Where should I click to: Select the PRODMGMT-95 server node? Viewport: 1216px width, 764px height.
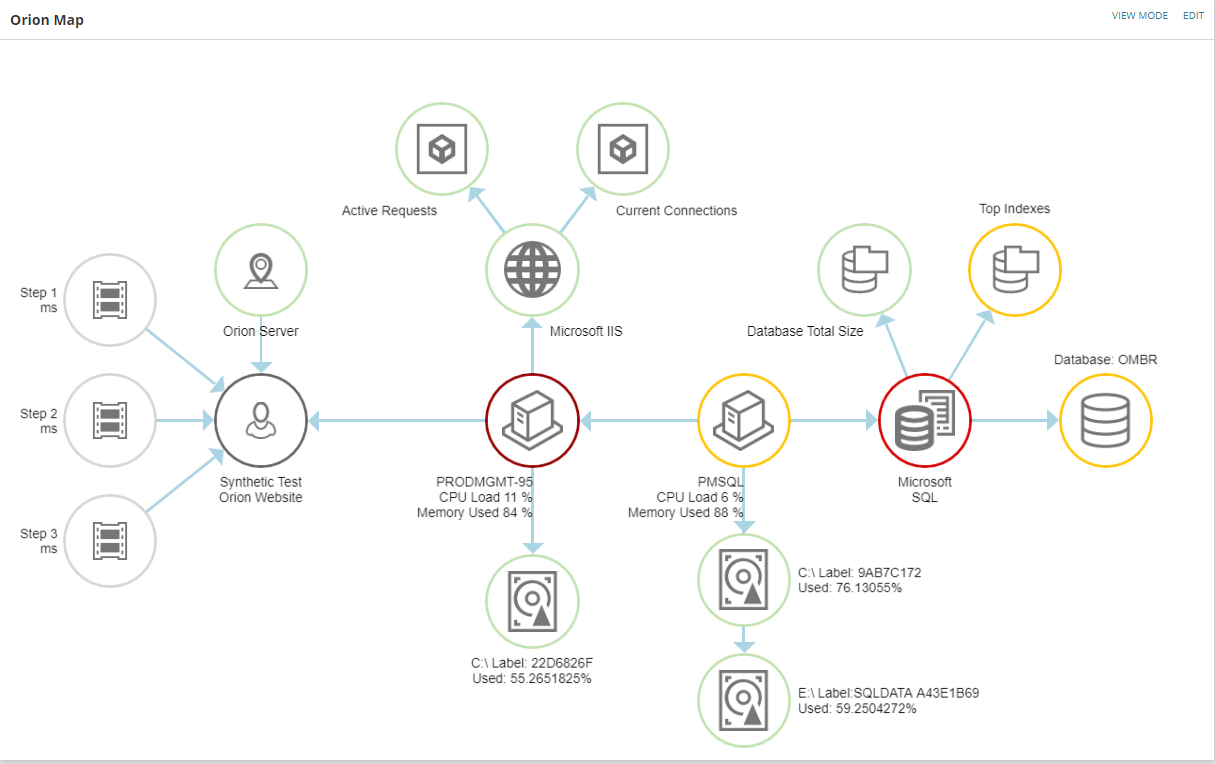point(533,421)
